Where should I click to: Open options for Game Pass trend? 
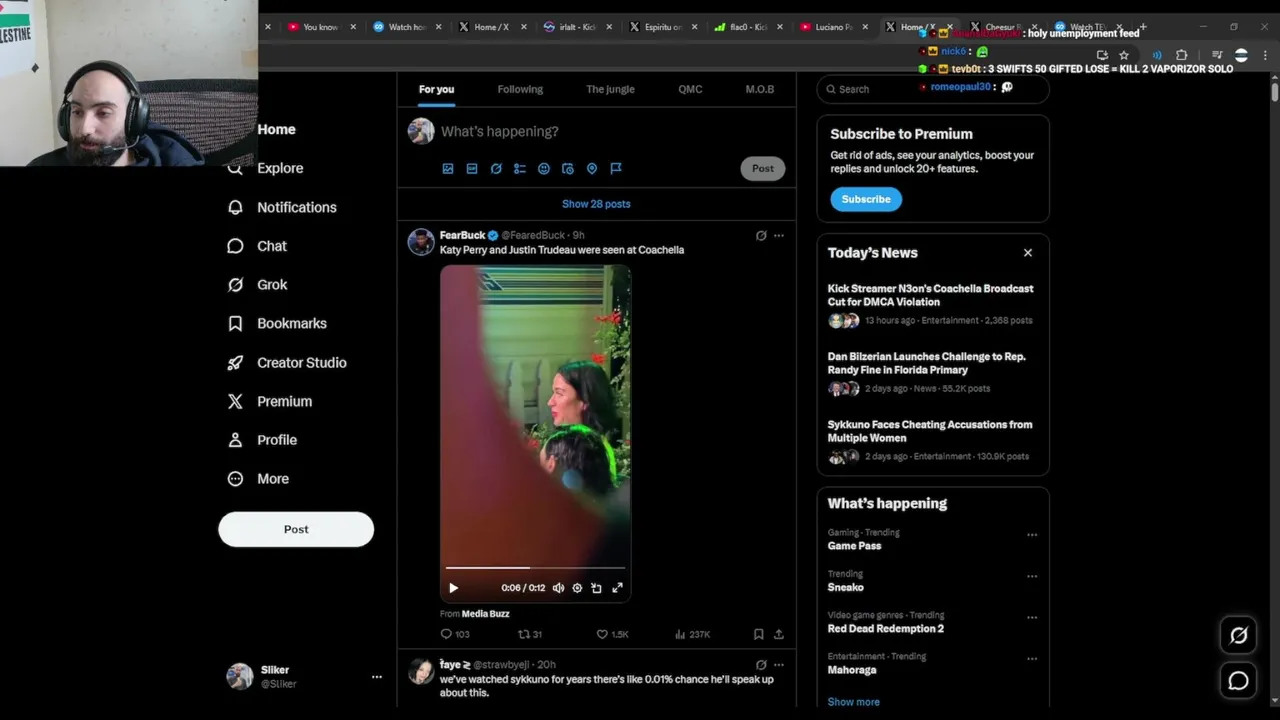pyautogui.click(x=1032, y=535)
